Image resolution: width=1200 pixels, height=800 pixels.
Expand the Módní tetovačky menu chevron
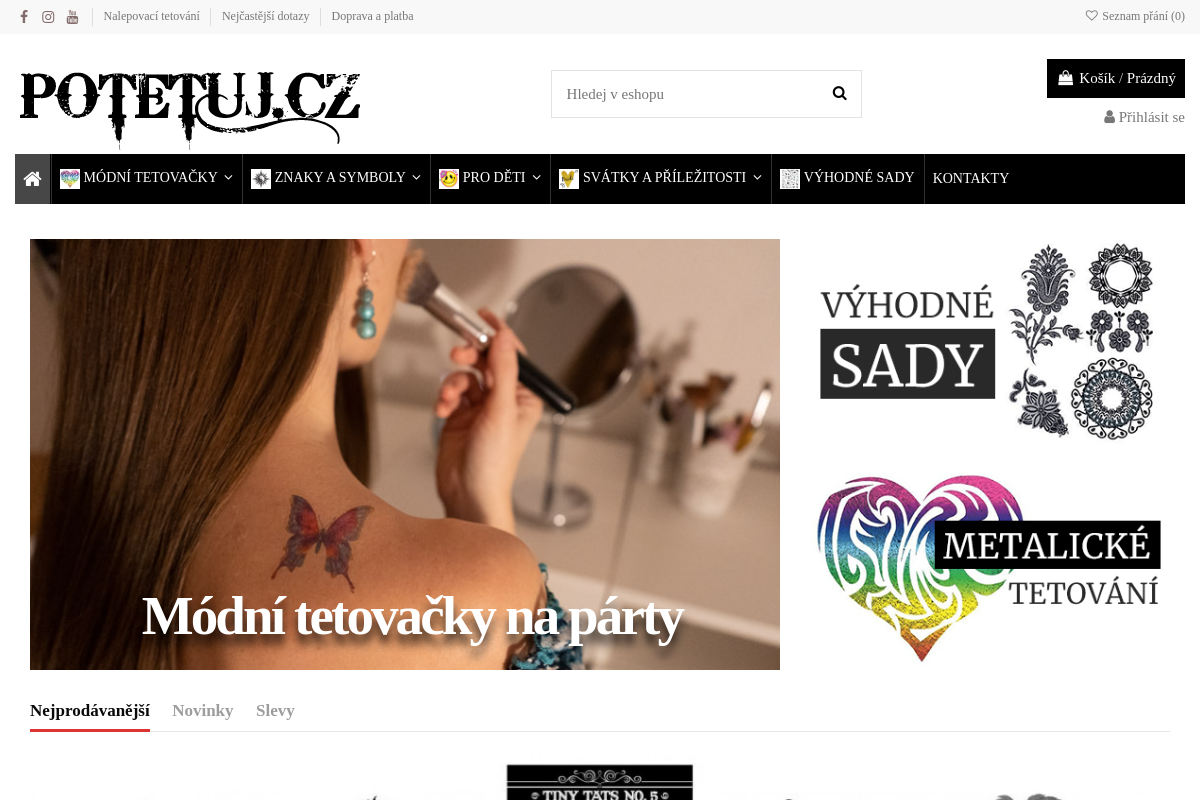coord(228,177)
